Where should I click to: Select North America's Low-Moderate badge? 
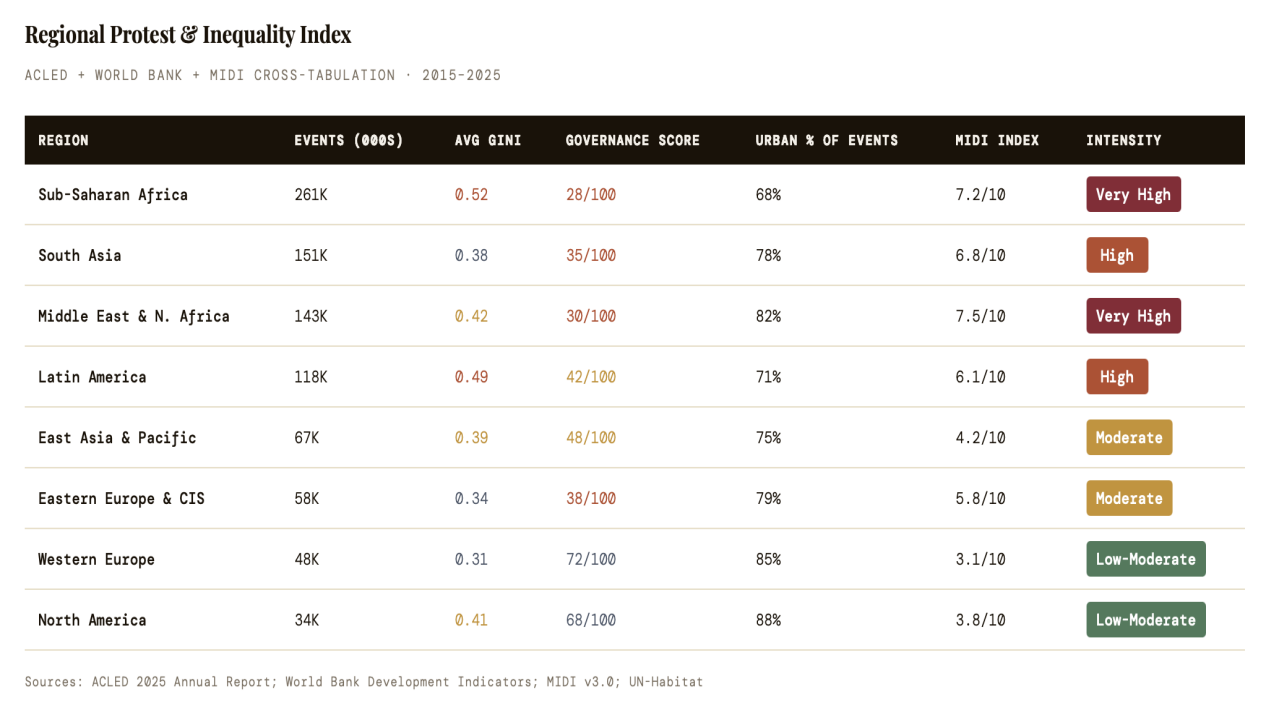[x=1145, y=620]
